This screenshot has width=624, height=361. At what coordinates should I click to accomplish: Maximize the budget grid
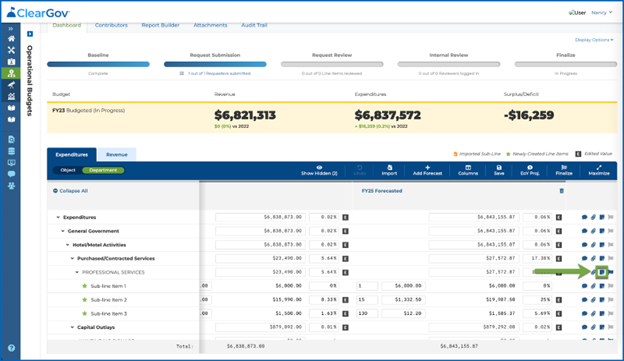pos(599,170)
